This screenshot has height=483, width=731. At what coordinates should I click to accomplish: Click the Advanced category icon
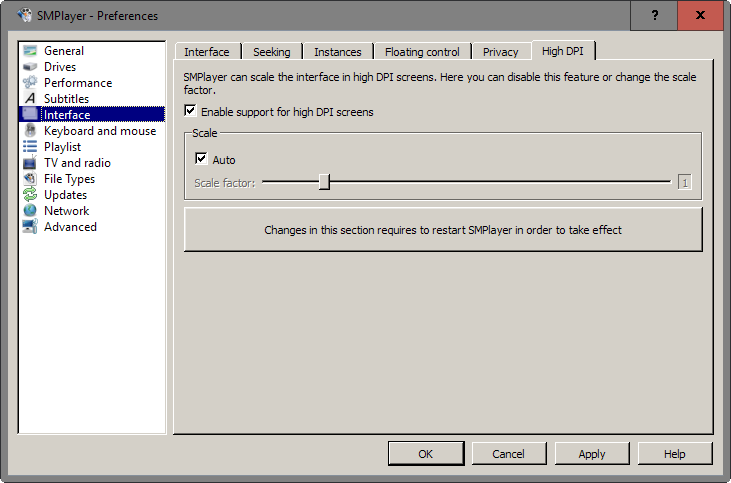pyautogui.click(x=30, y=227)
